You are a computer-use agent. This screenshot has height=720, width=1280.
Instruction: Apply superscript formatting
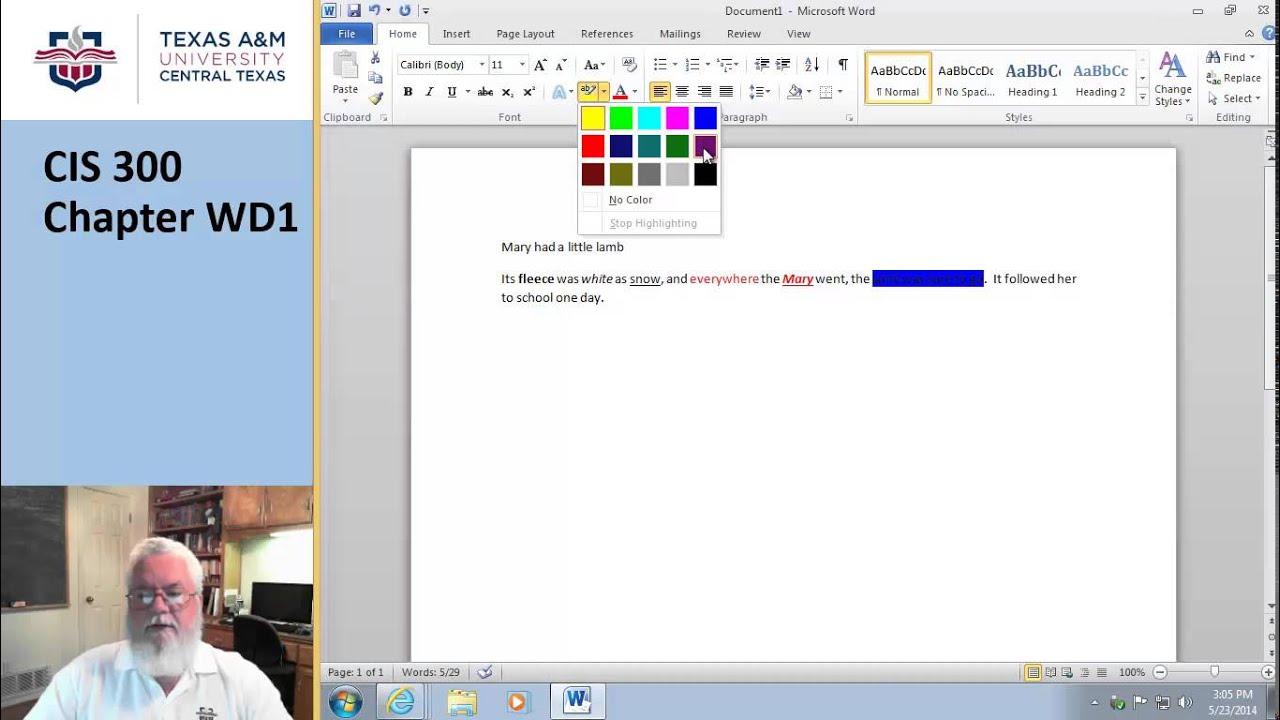pos(529,92)
